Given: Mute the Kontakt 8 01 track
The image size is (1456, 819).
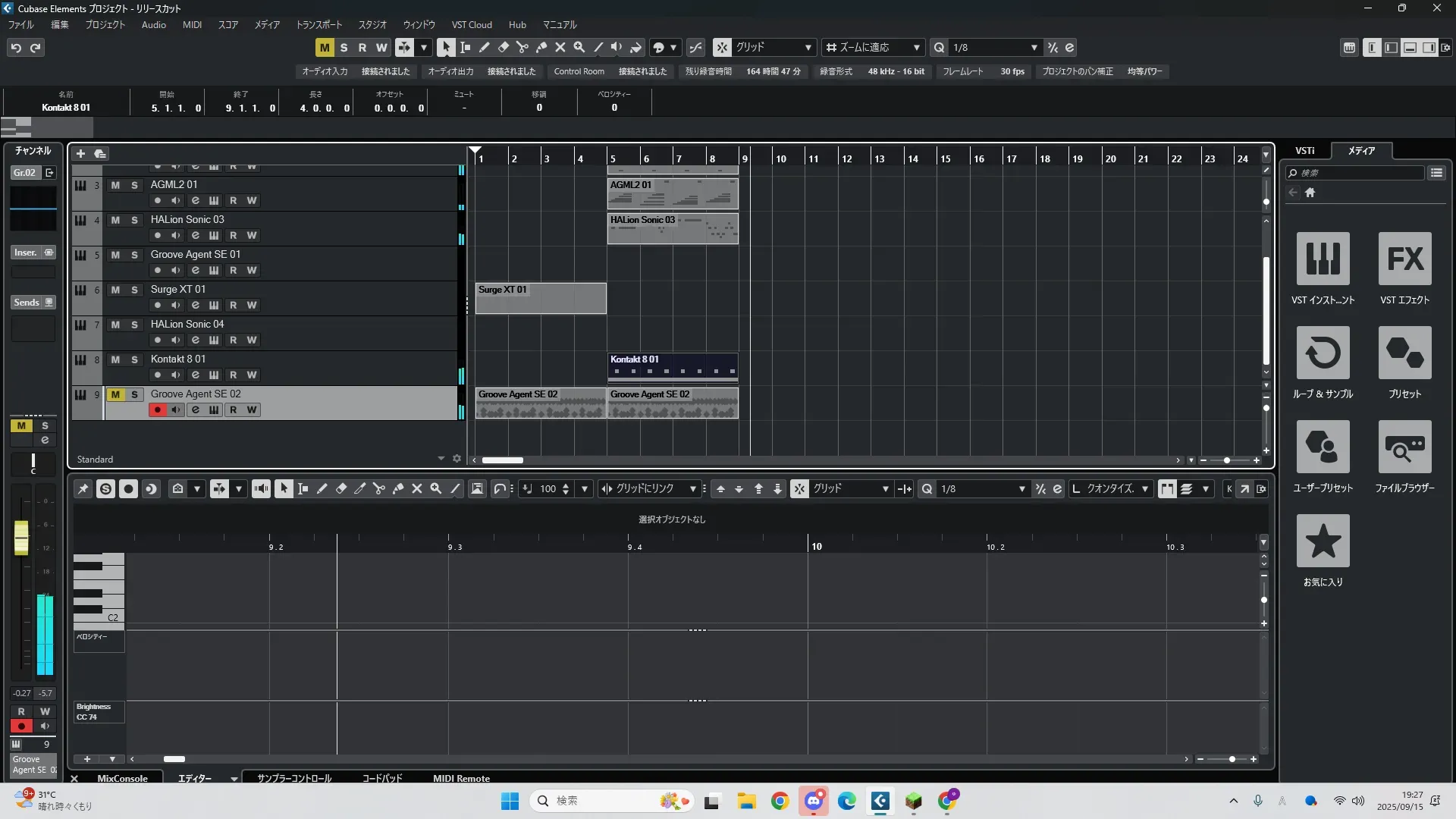Looking at the screenshot, I should [x=115, y=359].
